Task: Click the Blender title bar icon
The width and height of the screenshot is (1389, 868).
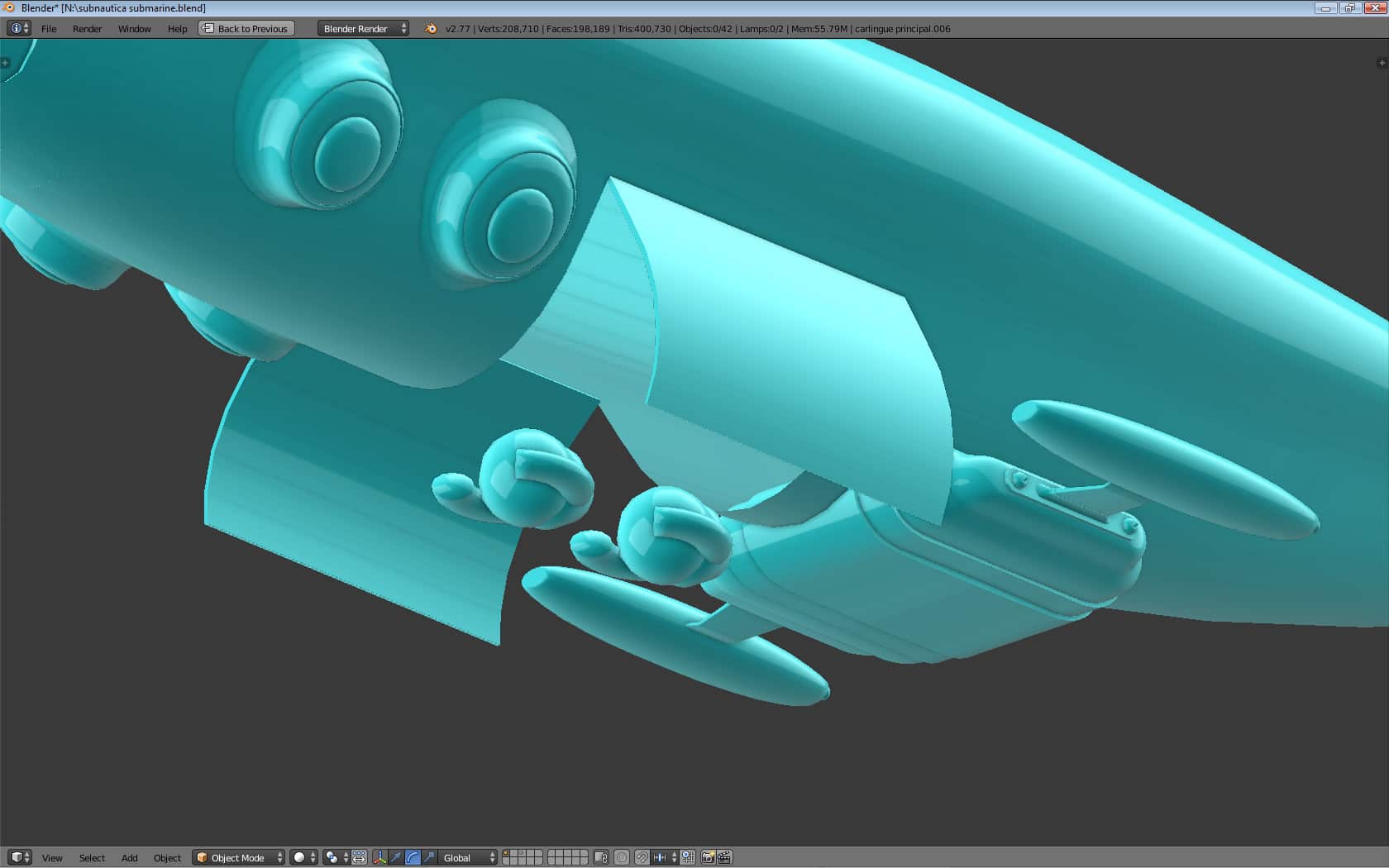Action: click(x=10, y=7)
